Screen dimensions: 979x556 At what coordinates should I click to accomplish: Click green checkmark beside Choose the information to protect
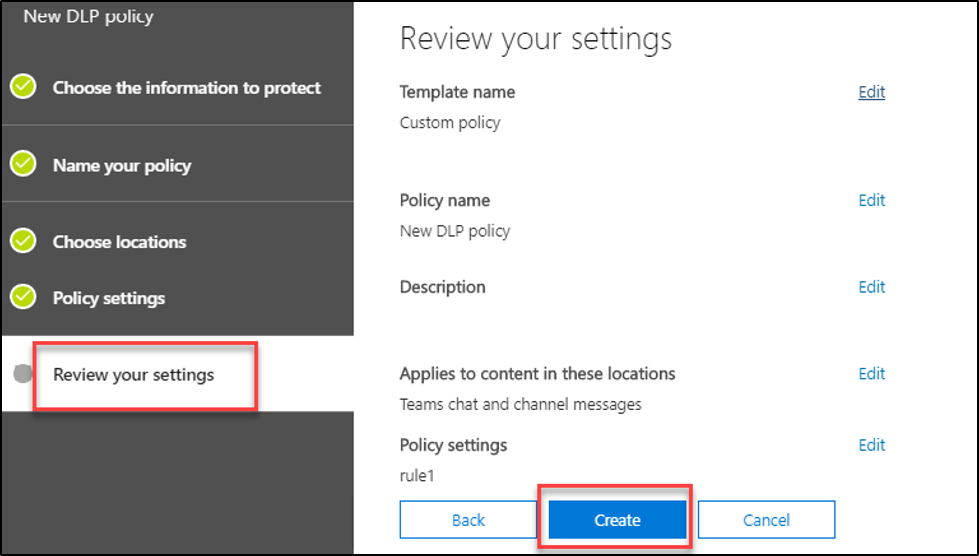click(x=23, y=88)
